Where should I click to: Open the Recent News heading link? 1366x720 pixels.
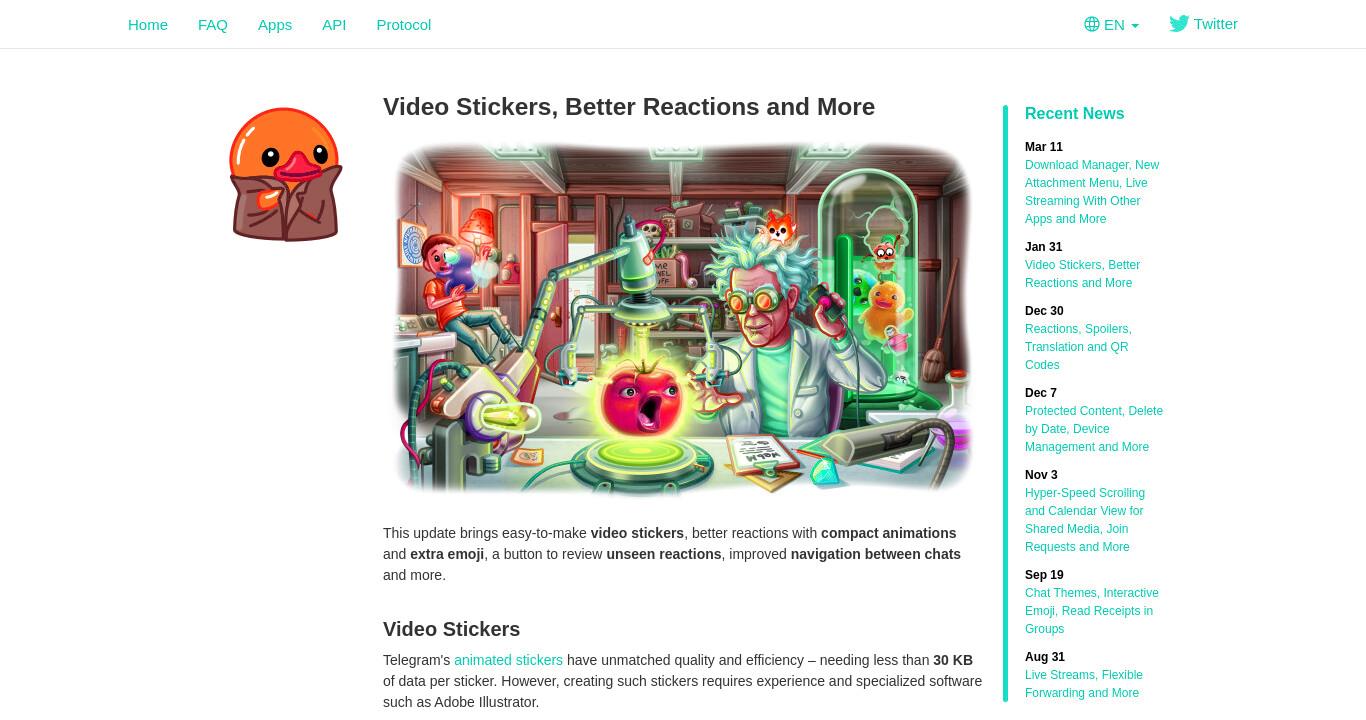click(x=1074, y=113)
